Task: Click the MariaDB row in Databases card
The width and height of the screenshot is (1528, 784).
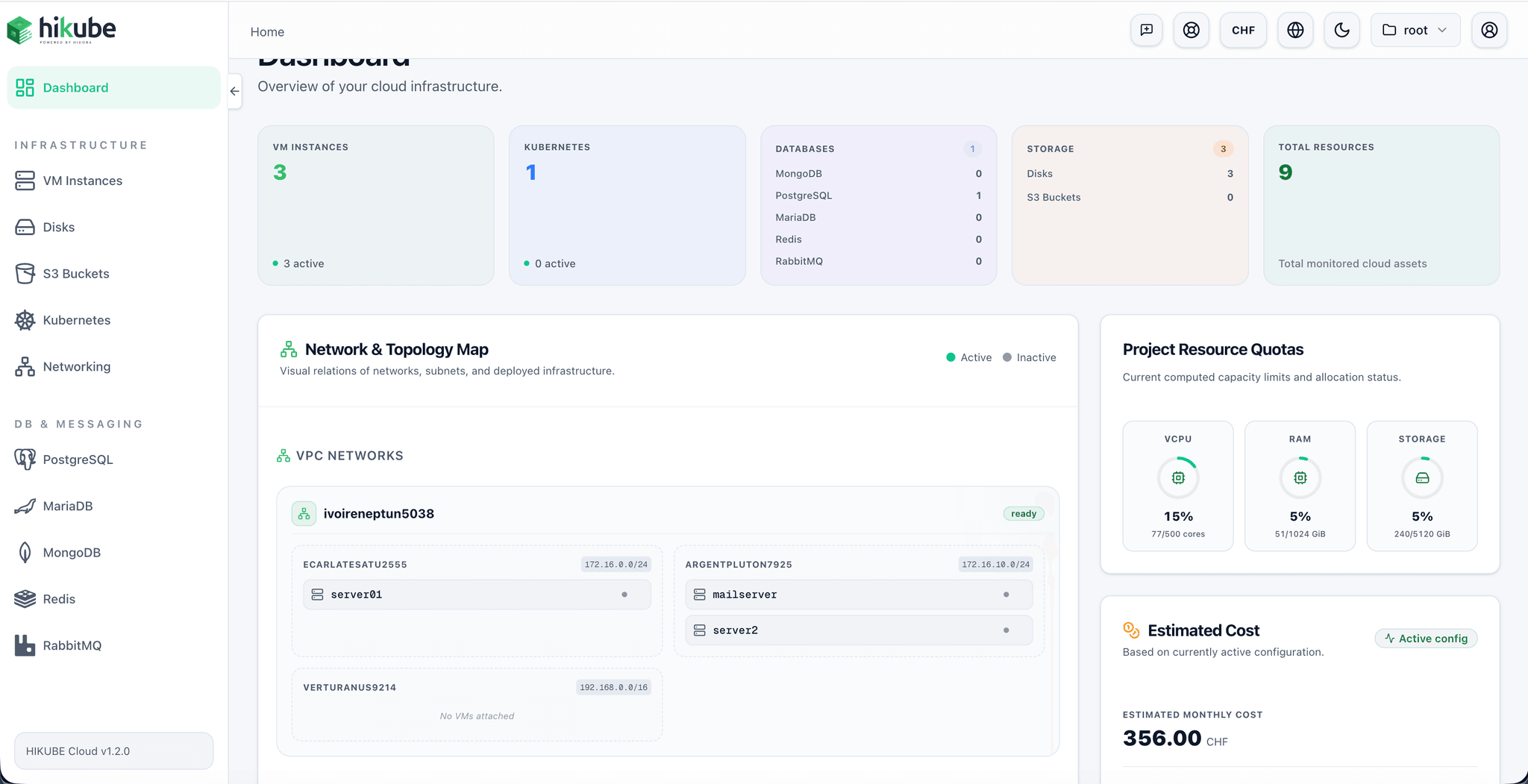Action: pos(878,217)
